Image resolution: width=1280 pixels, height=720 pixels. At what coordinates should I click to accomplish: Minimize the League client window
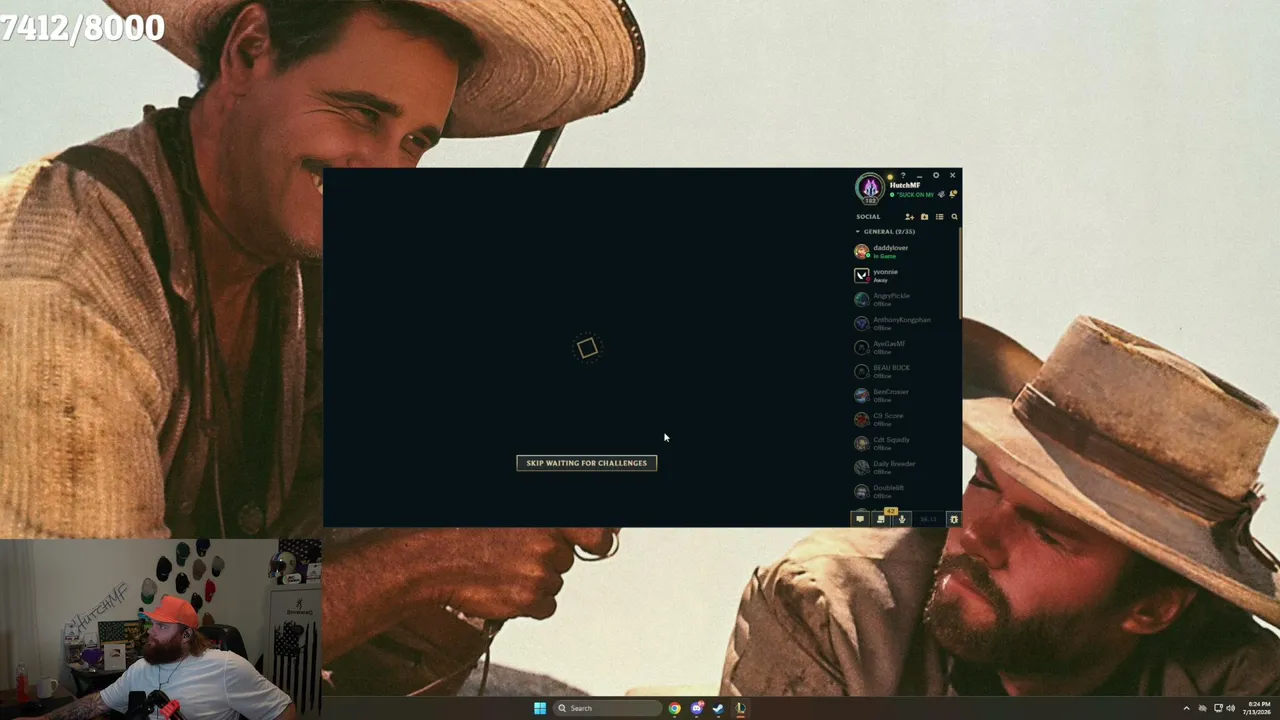919,176
